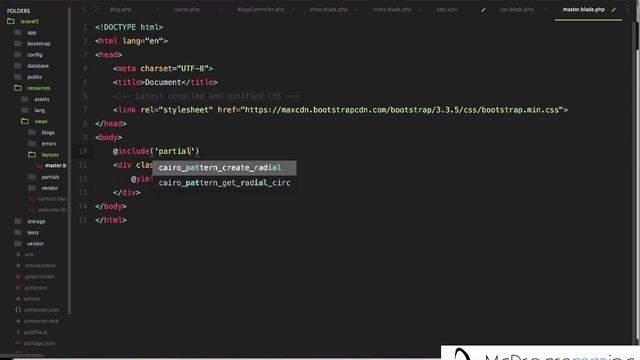Image resolution: width=640 pixels, height=360 pixels.
Task: Click the config folder icon
Action: (18, 54)
